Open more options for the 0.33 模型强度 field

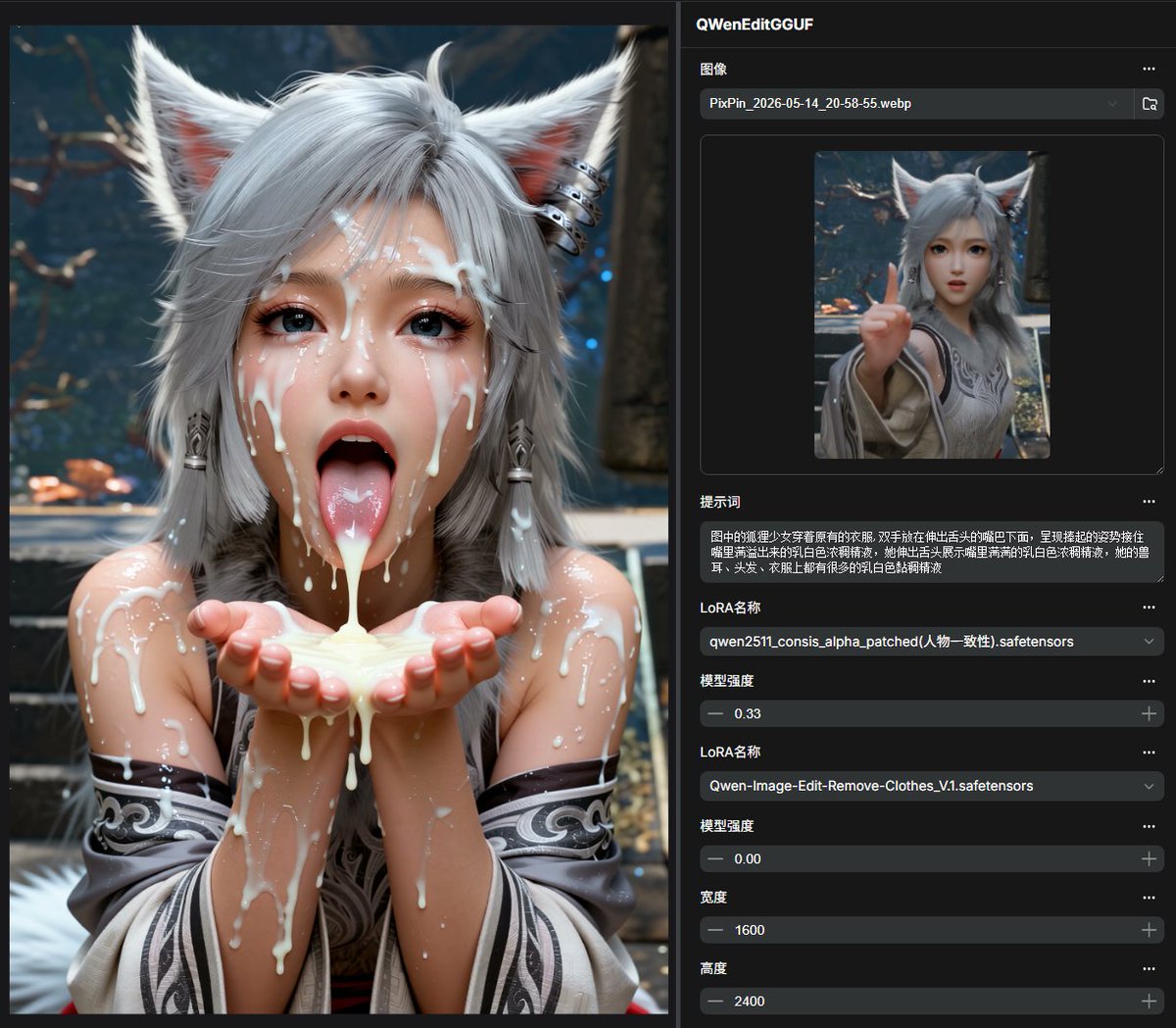click(1149, 681)
